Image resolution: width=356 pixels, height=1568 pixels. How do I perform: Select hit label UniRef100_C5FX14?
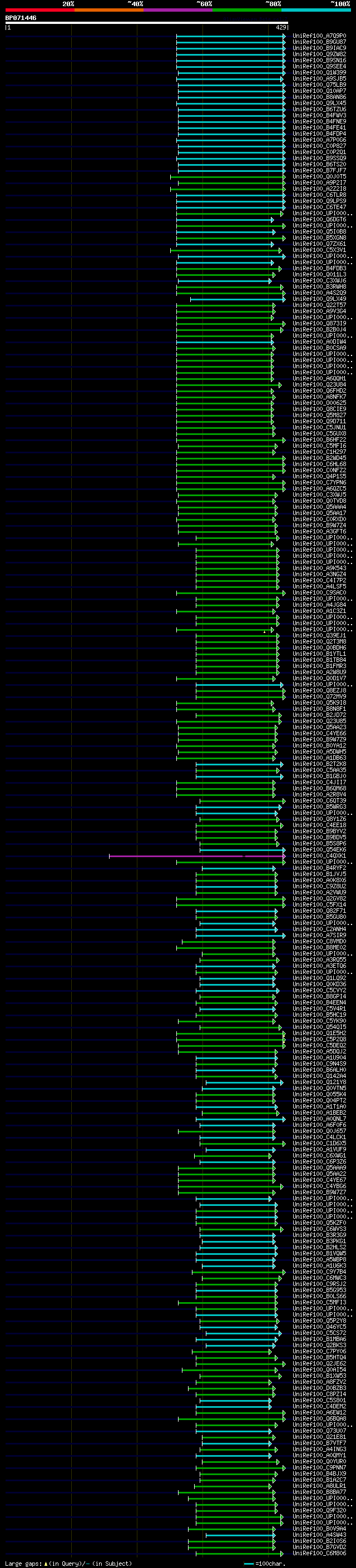pos(319,904)
